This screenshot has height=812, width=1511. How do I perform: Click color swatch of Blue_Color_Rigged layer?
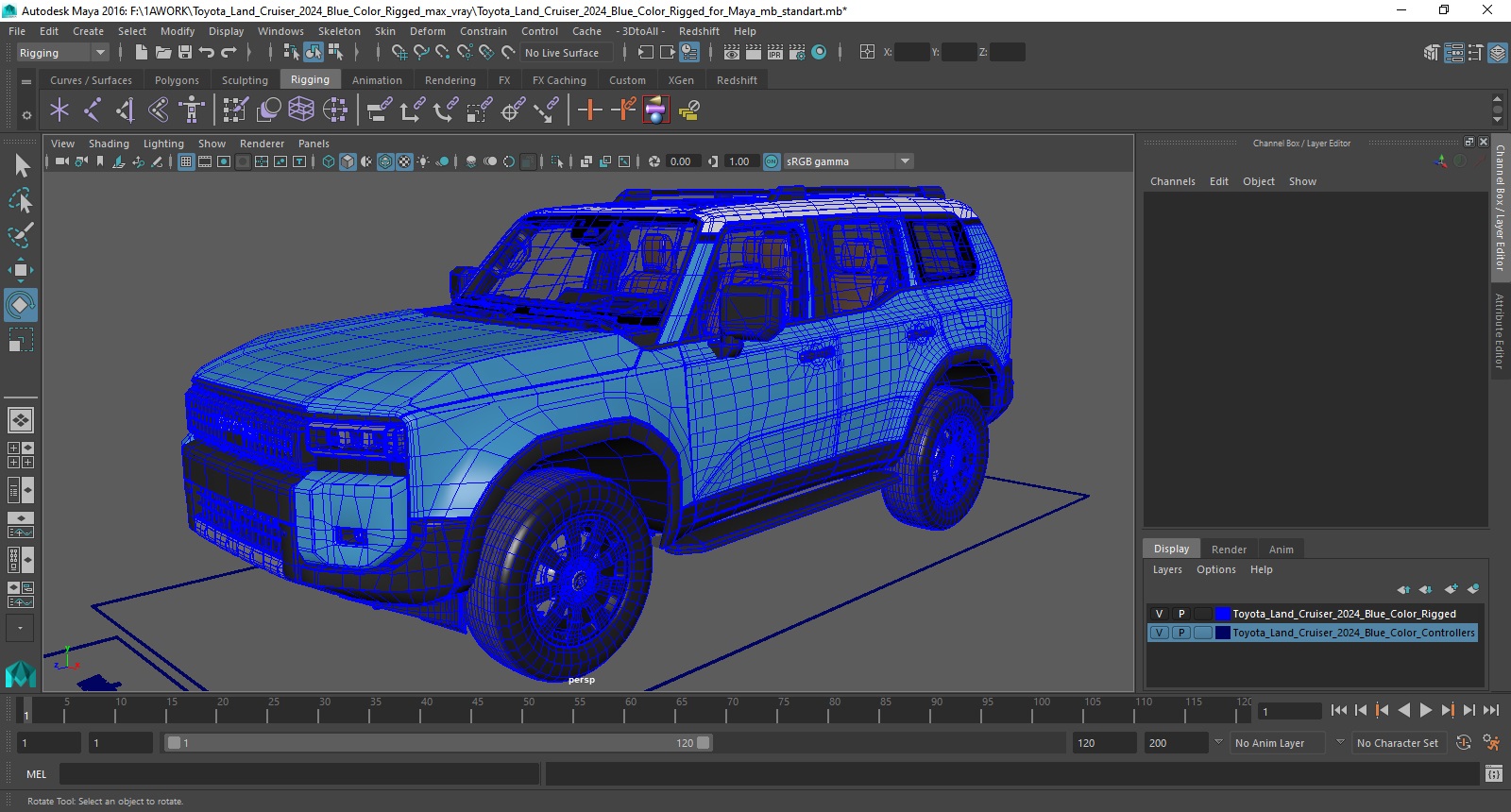1223,614
